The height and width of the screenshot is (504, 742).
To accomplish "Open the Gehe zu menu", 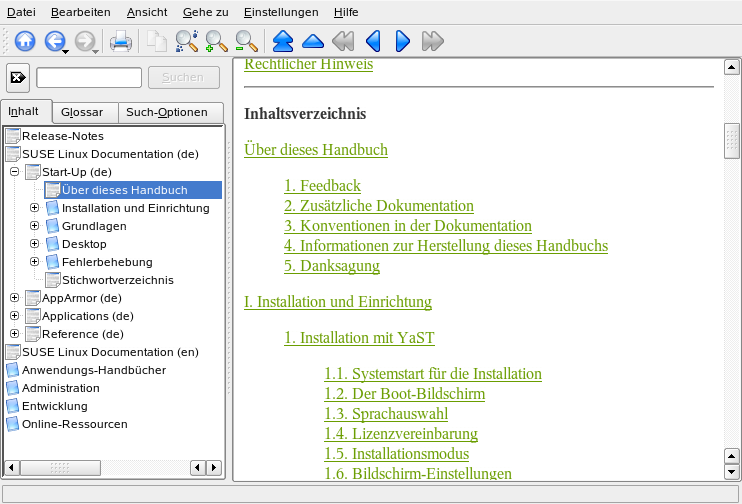I will [205, 12].
